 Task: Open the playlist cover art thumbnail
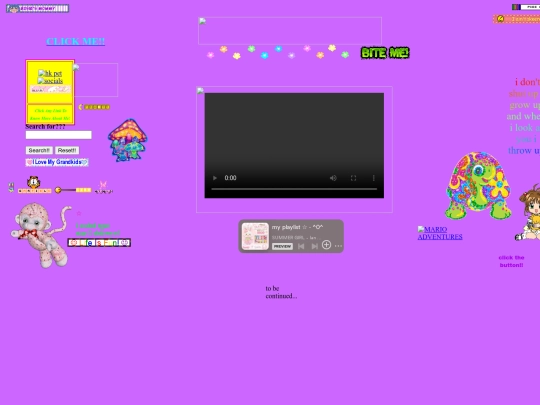coord(255,236)
